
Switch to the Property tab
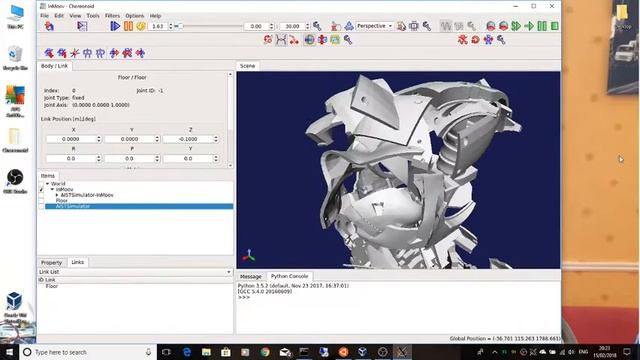tap(51, 262)
